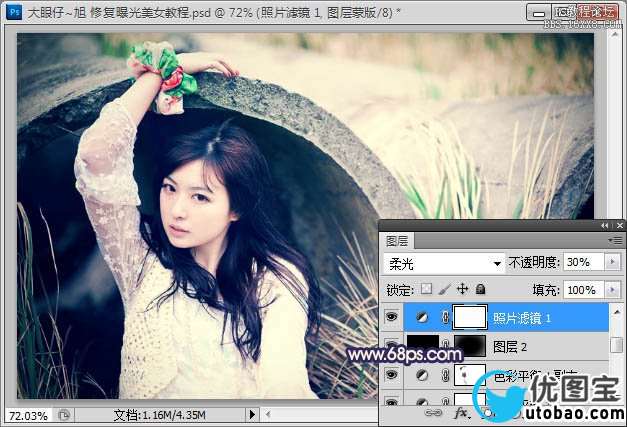Select the 图层 2 black mask thumbnail

pos(470,346)
